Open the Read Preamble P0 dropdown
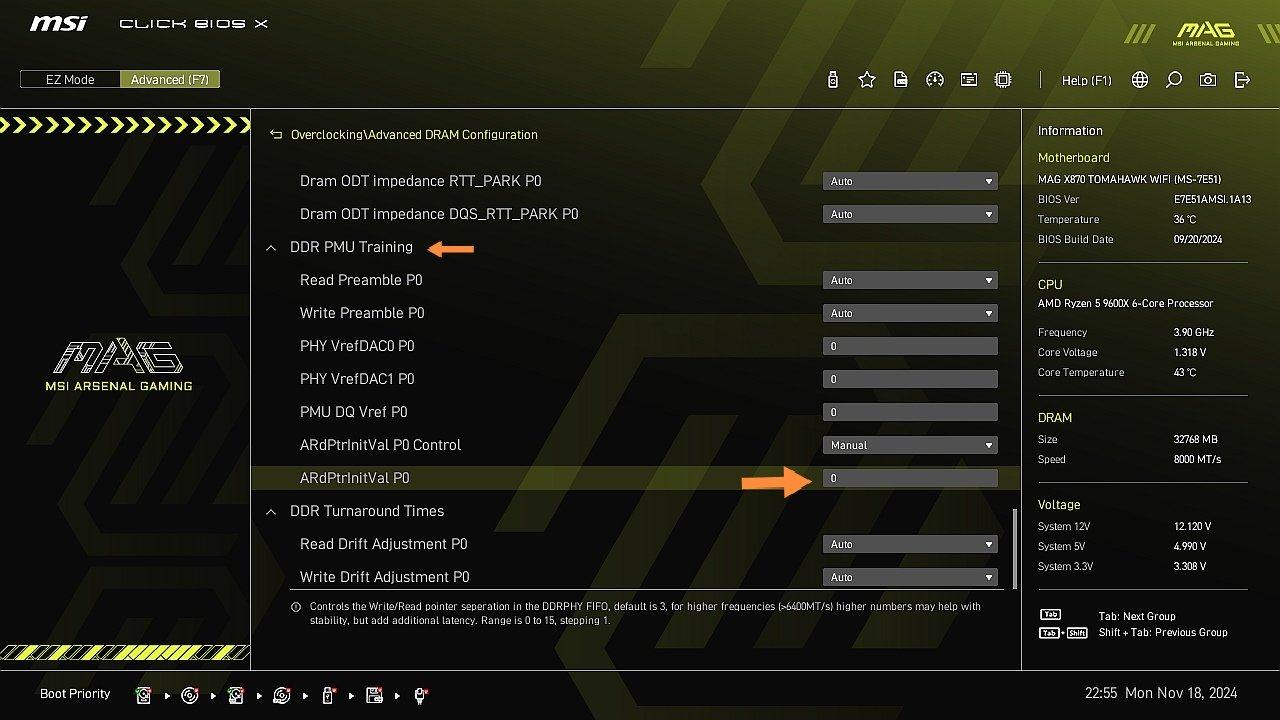This screenshot has height=720, width=1280. [x=910, y=280]
